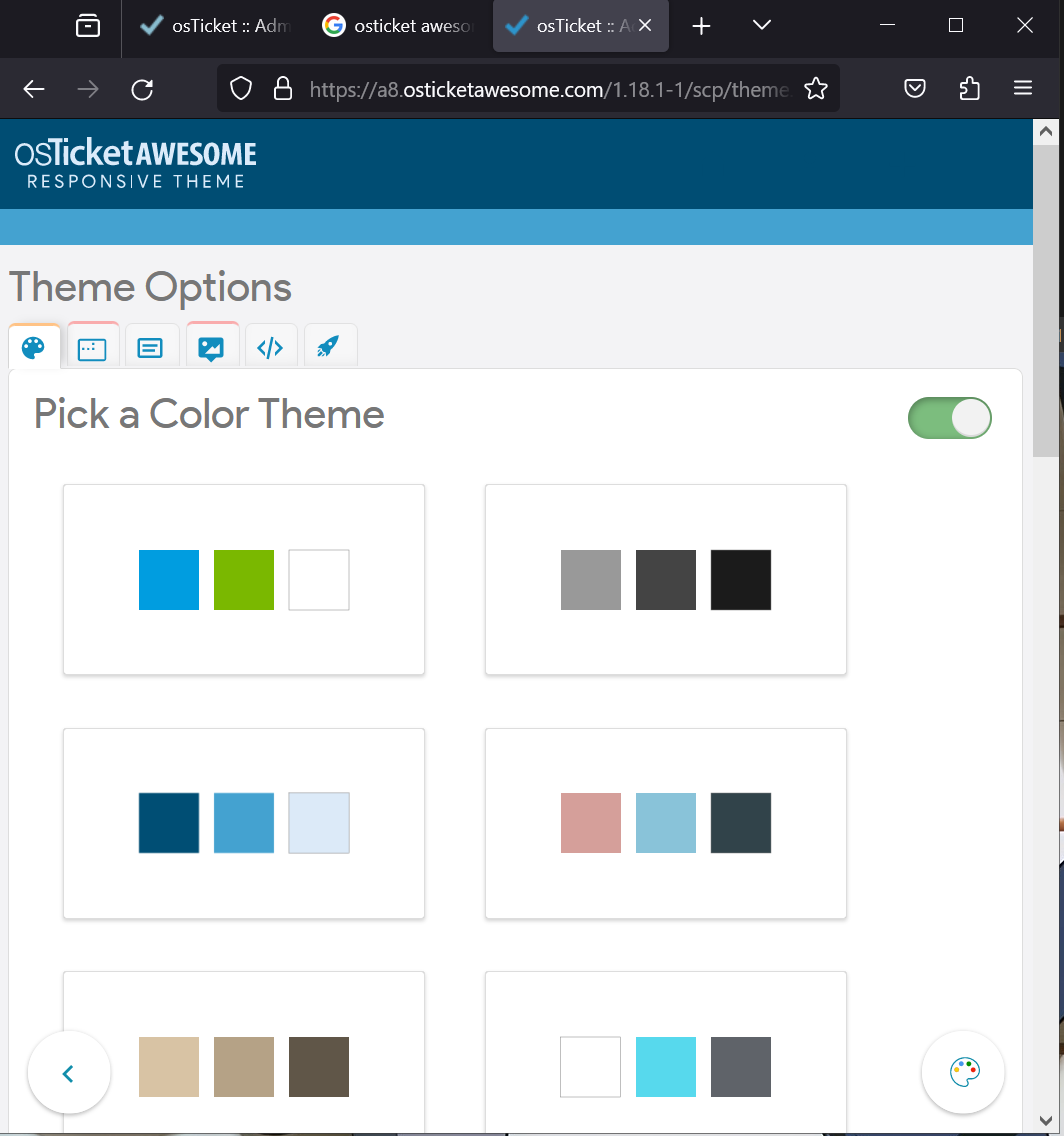Expand the list all tabs dropdown arrow
The image size is (1064, 1136).
762,26
